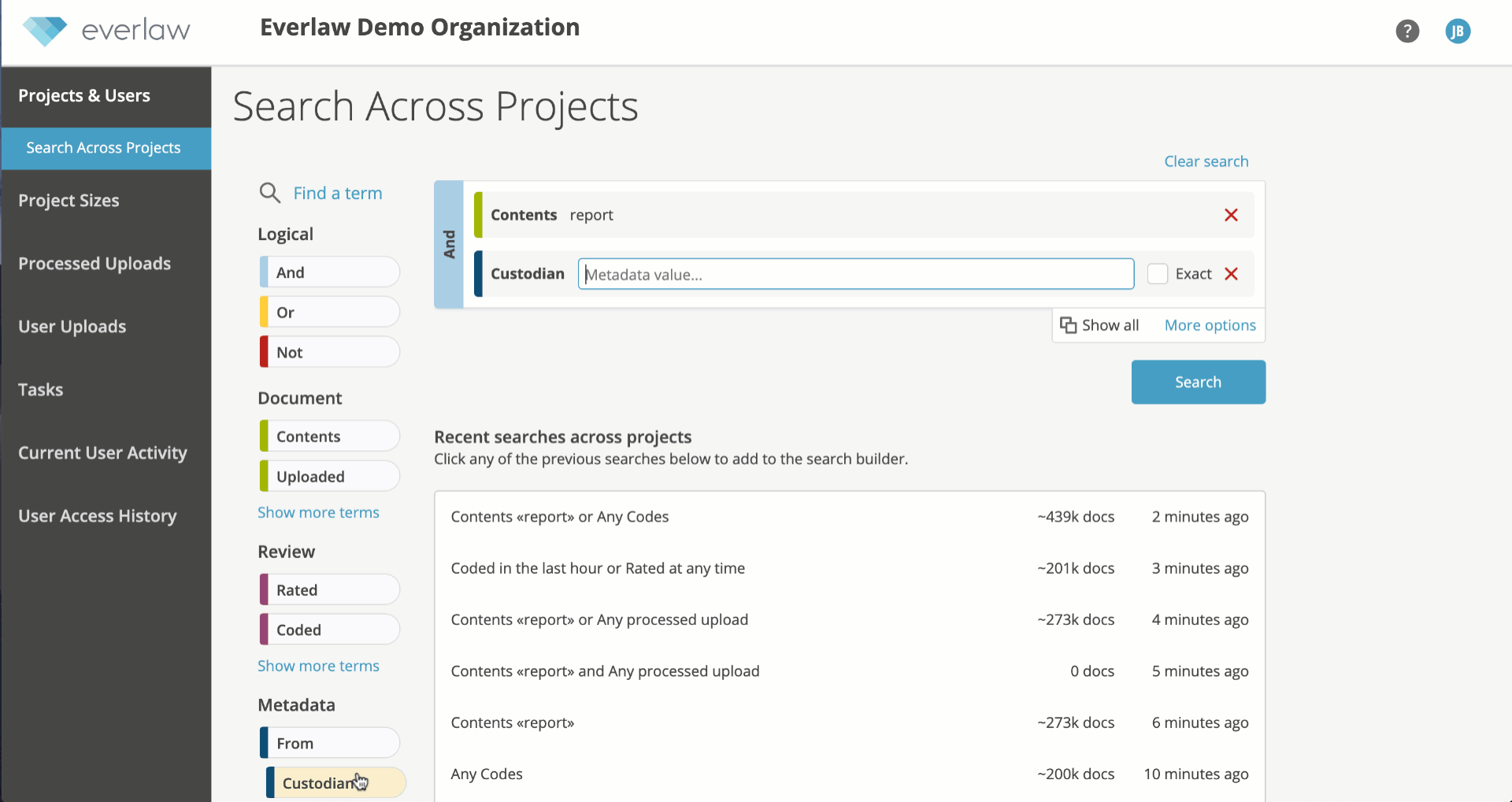
Task: Open the help question mark icon
Action: [x=1407, y=31]
